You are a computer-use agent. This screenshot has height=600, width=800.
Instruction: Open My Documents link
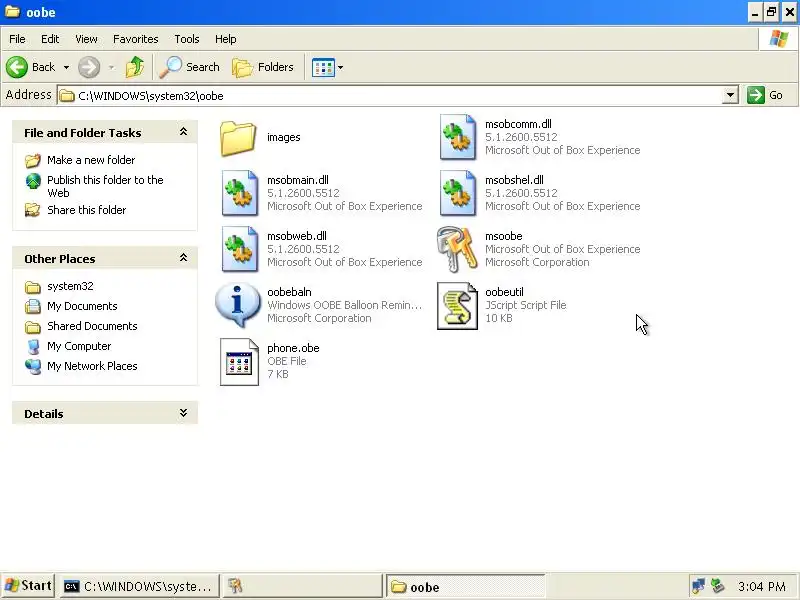tap(82, 306)
